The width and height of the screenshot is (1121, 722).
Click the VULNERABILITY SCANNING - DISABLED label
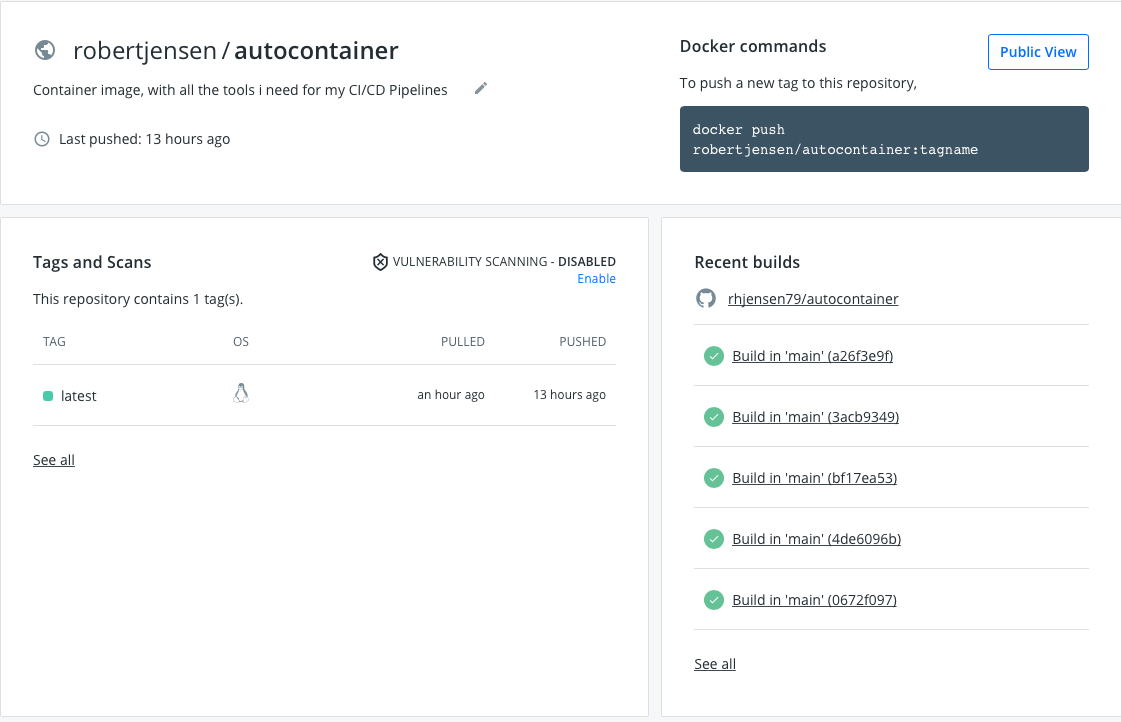[504, 262]
